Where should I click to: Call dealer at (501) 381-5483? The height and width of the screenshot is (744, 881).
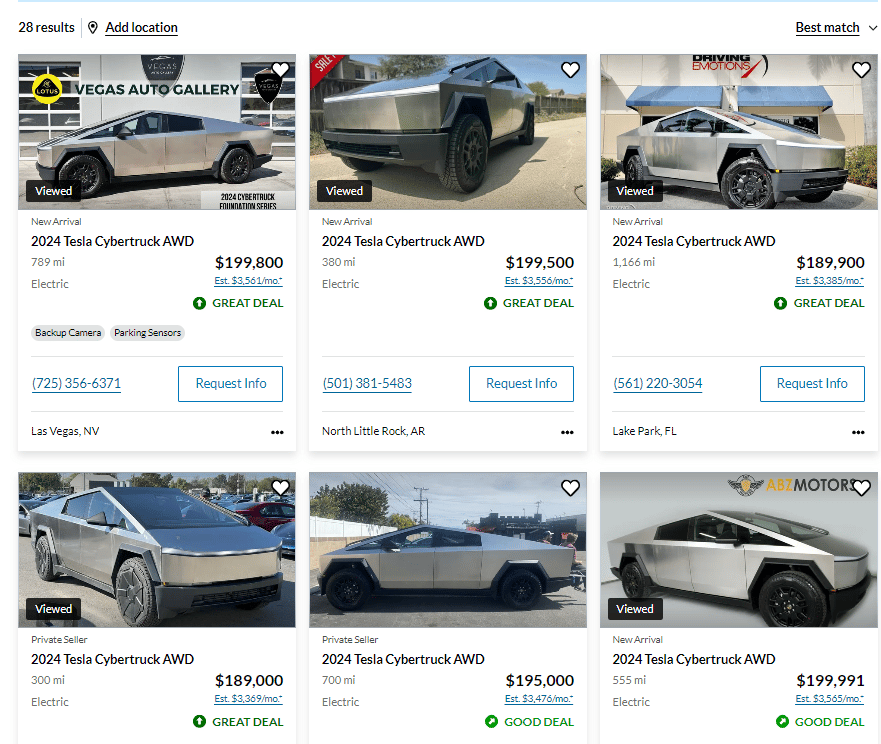[x=367, y=384]
